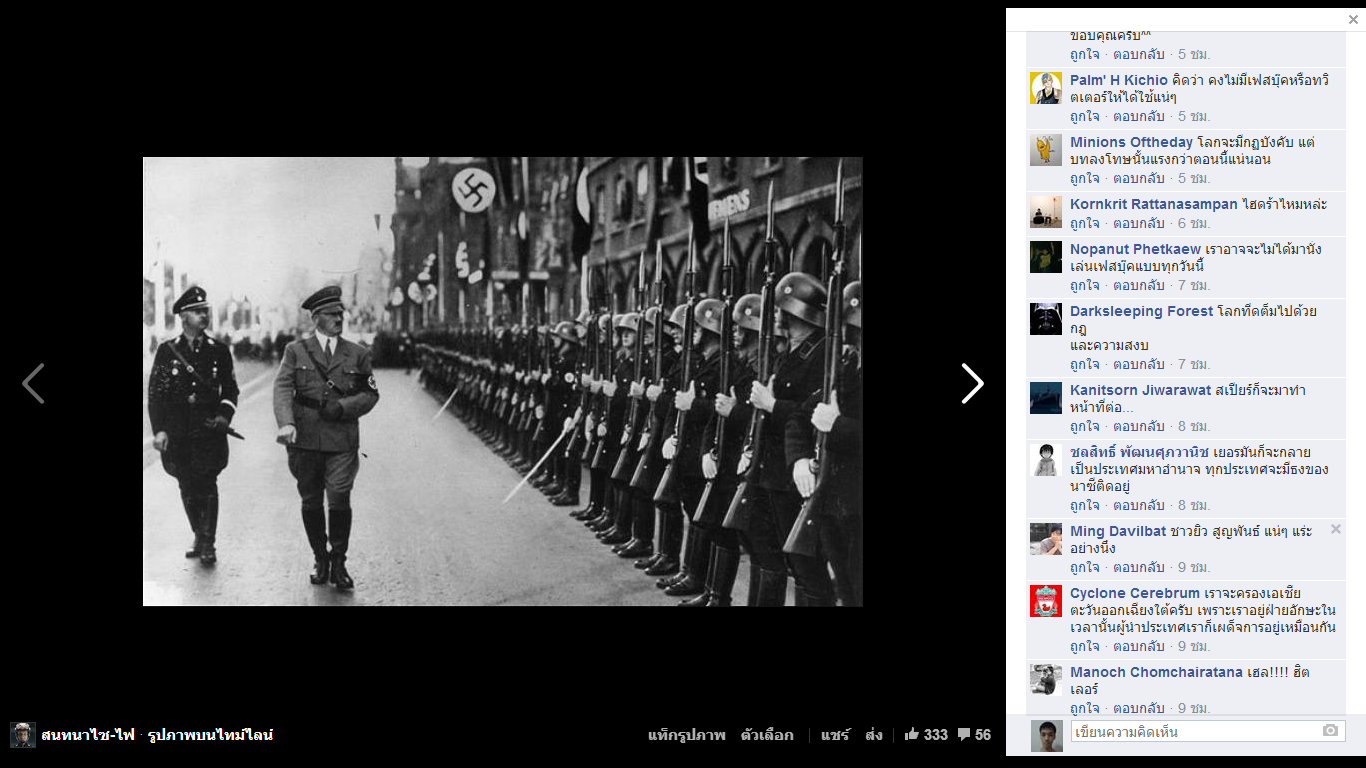Reply to Cyclone Cerebrum via ตอบกลับ
The height and width of the screenshot is (768, 1366).
[1139, 646]
